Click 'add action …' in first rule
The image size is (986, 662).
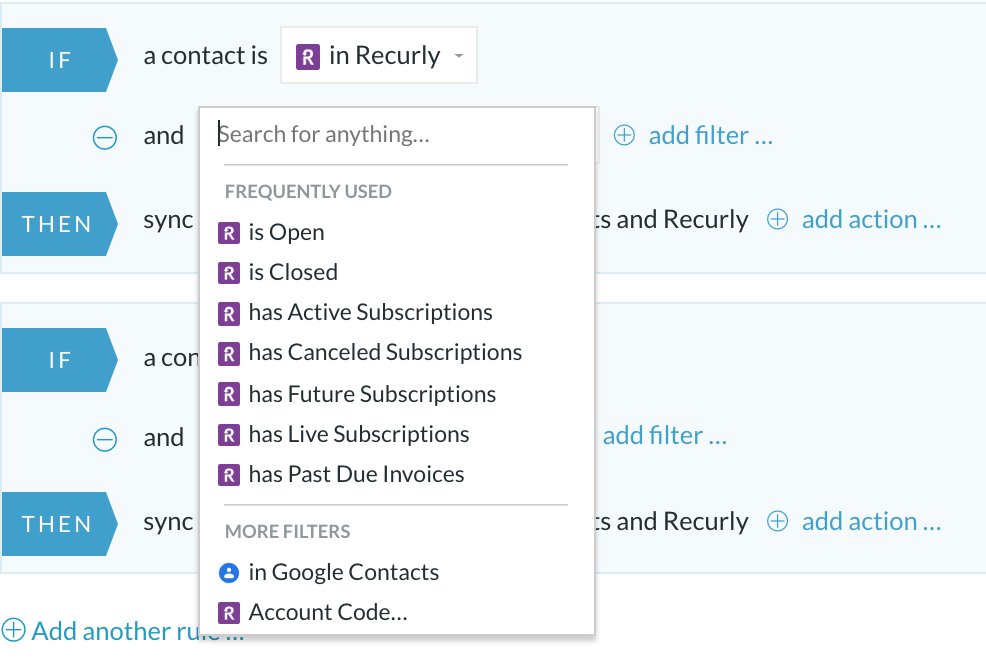(x=871, y=219)
